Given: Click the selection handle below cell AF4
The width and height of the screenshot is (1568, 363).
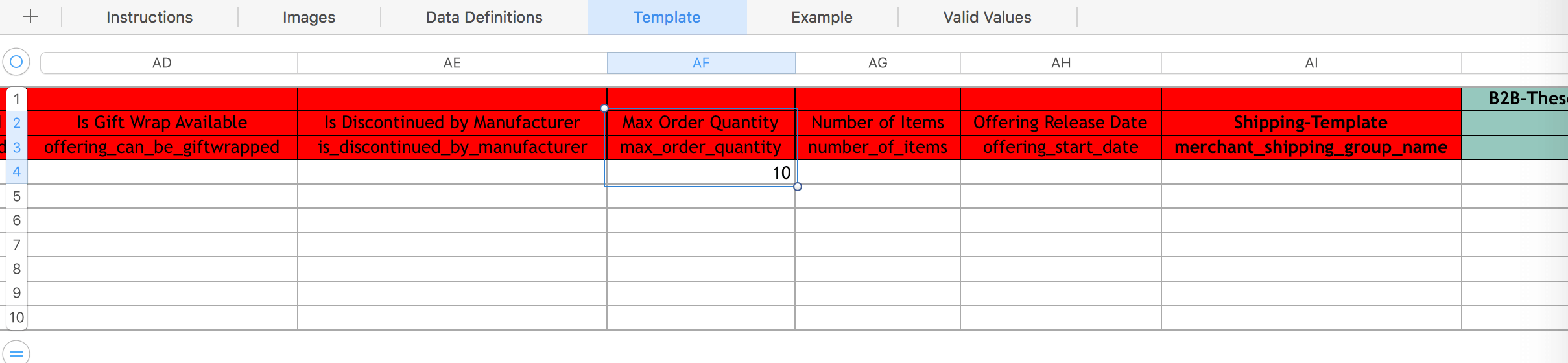Looking at the screenshot, I should (x=798, y=187).
